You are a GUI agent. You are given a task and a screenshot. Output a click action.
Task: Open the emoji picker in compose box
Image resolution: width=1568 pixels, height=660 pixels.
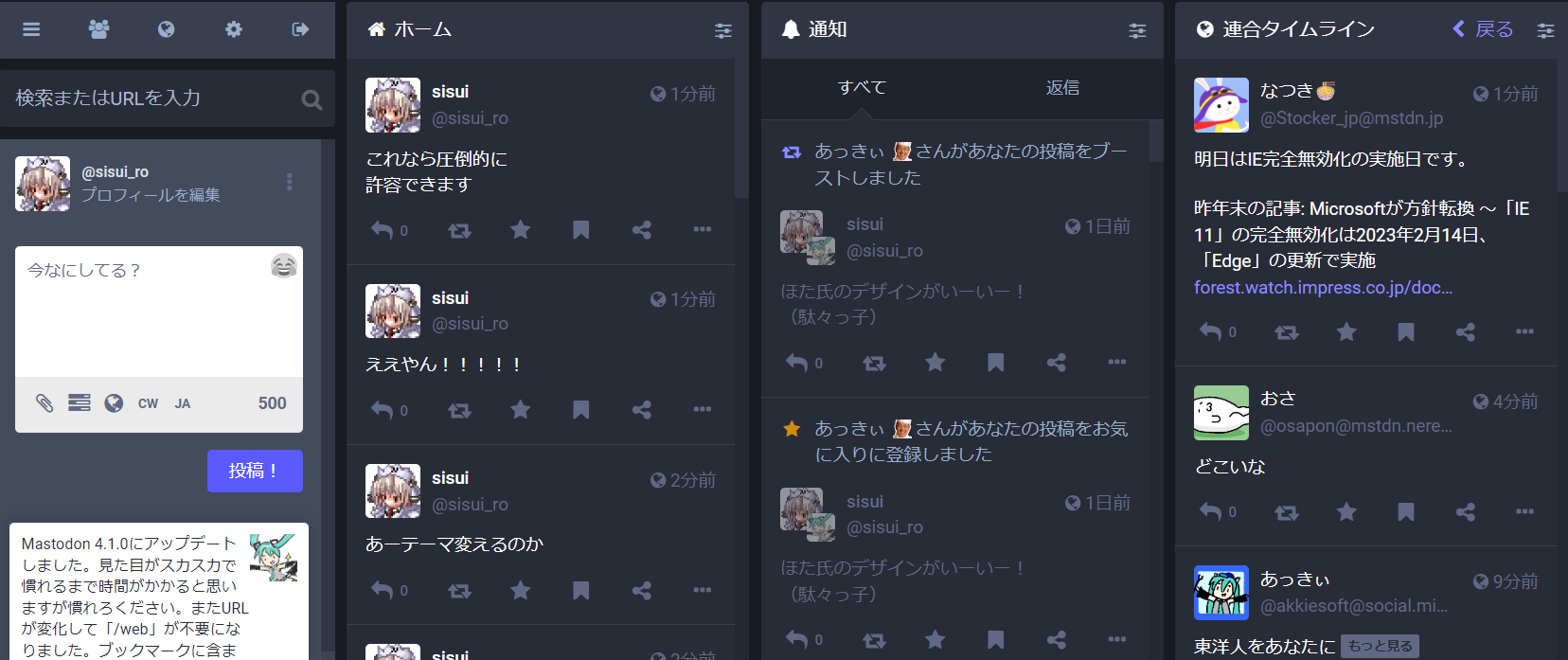(x=284, y=266)
